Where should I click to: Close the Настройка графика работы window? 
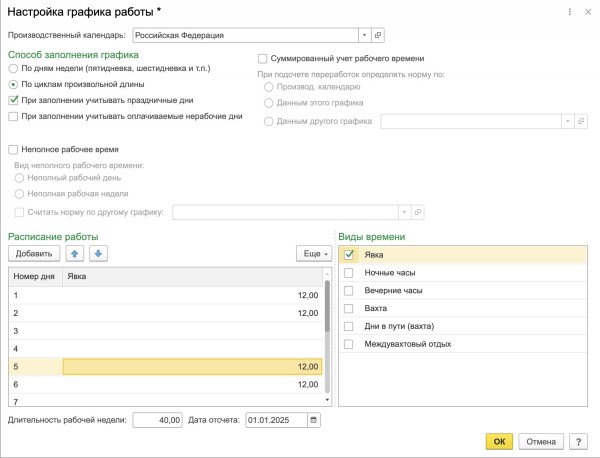tap(586, 11)
